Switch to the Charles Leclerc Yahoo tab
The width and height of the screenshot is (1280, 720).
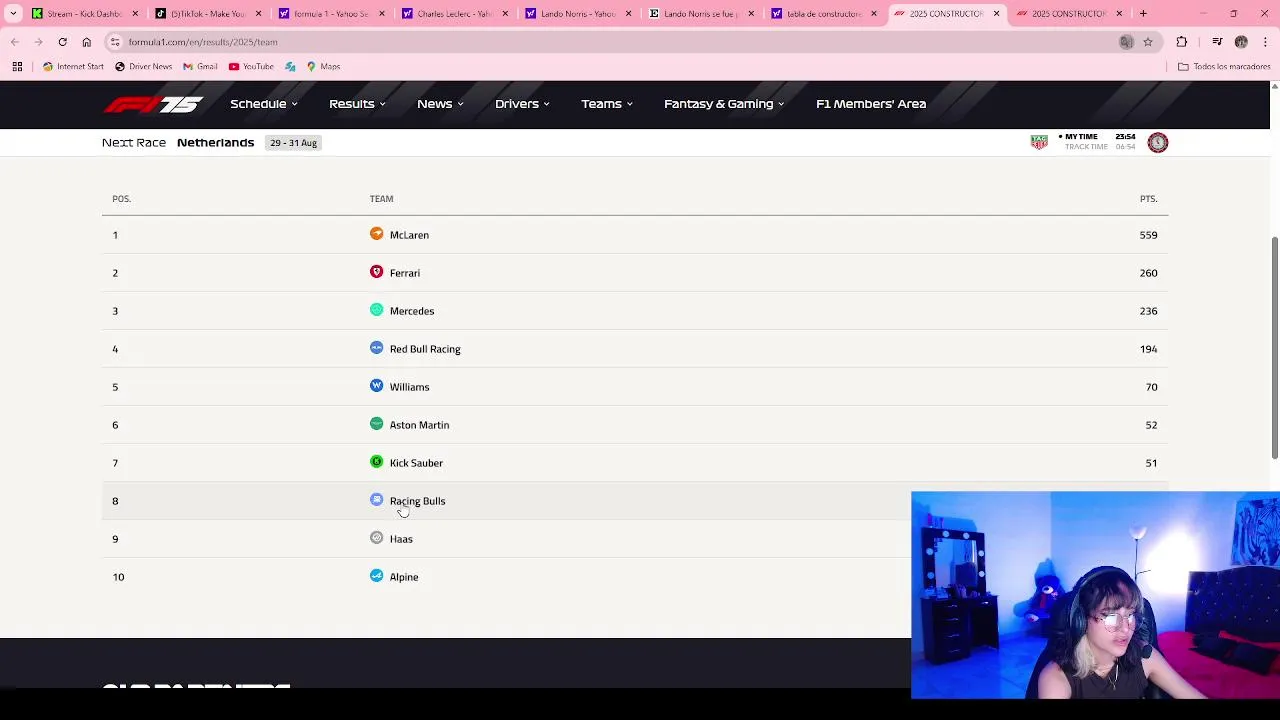point(455,14)
